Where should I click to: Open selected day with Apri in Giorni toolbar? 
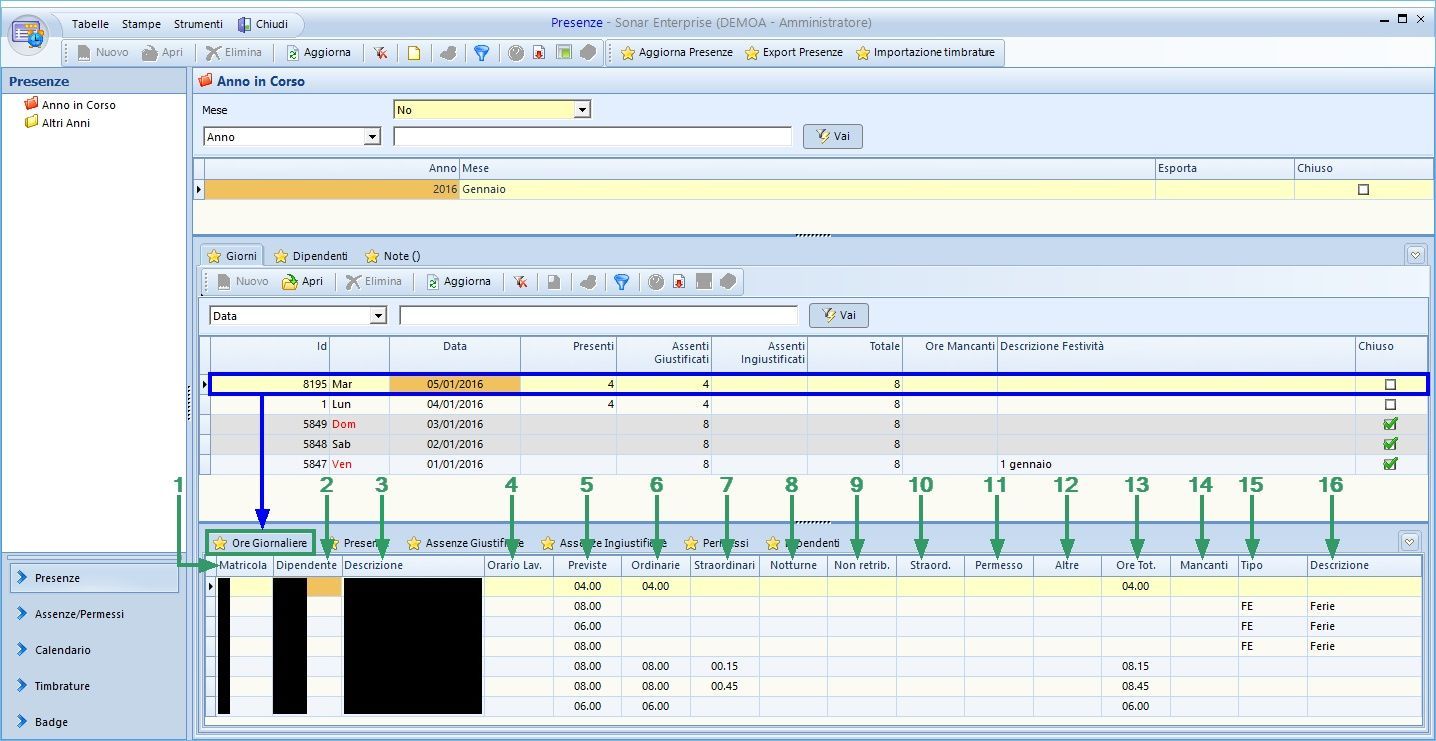pos(302,282)
